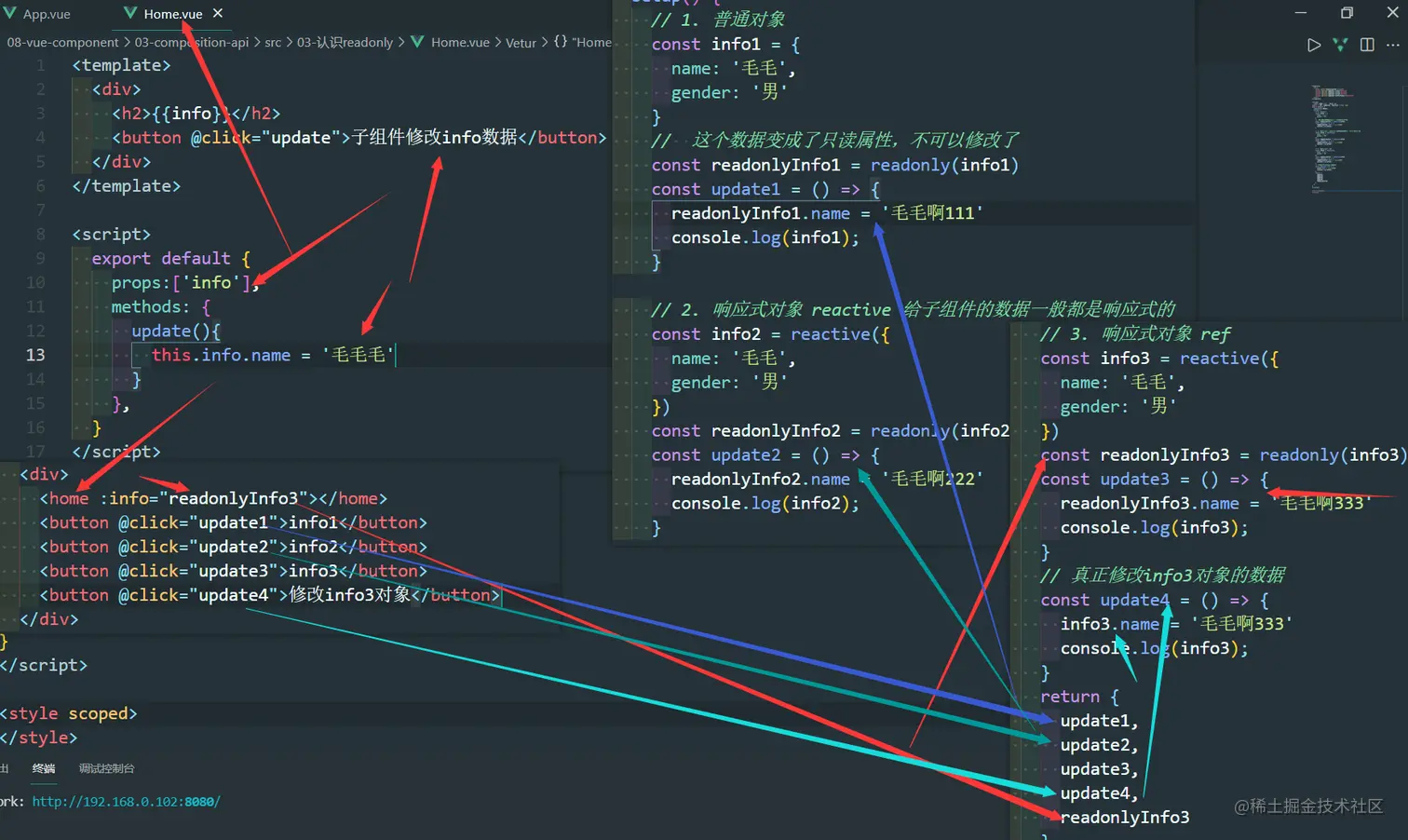Split the editor to the right

pos(1367,45)
